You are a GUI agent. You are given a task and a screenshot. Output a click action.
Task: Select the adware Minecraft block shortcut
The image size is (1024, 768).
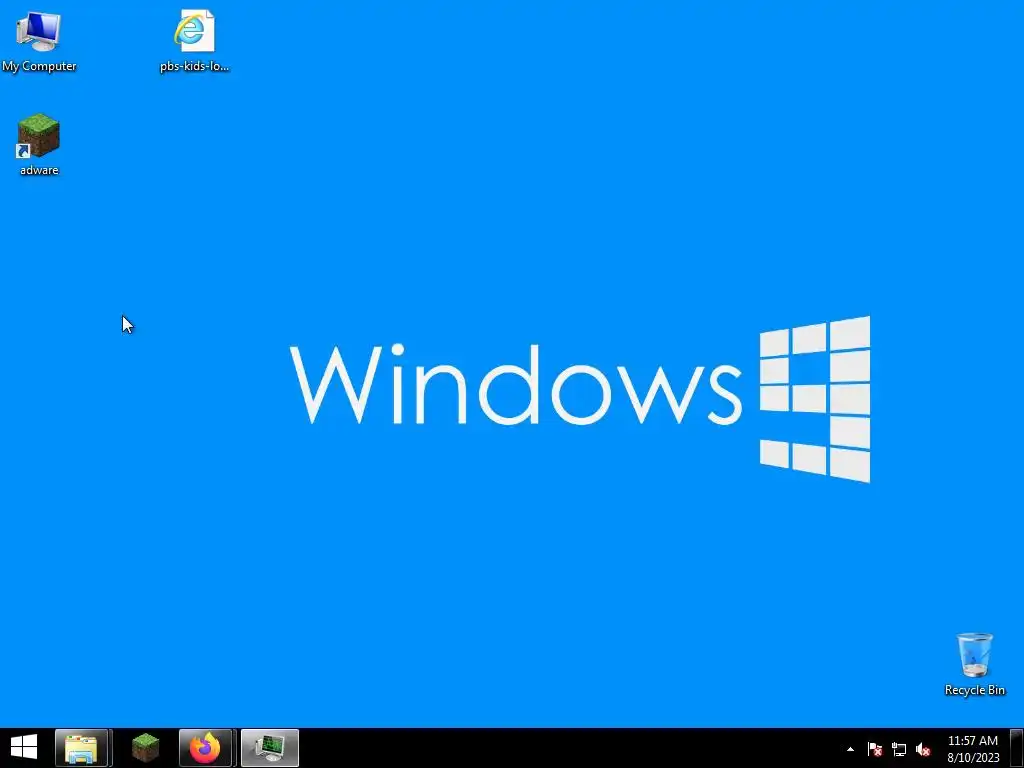39,144
